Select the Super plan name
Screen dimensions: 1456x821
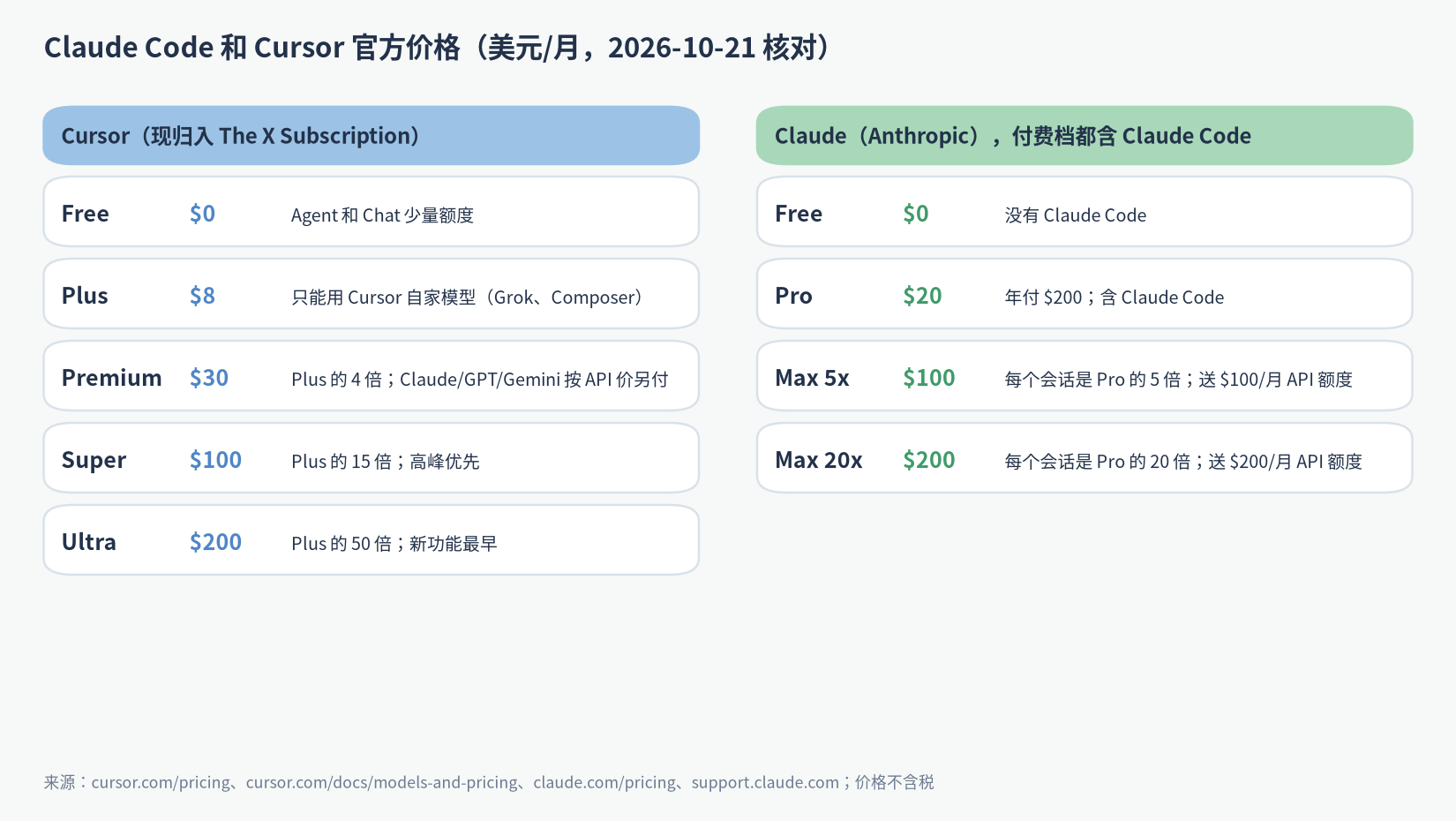[94, 461]
